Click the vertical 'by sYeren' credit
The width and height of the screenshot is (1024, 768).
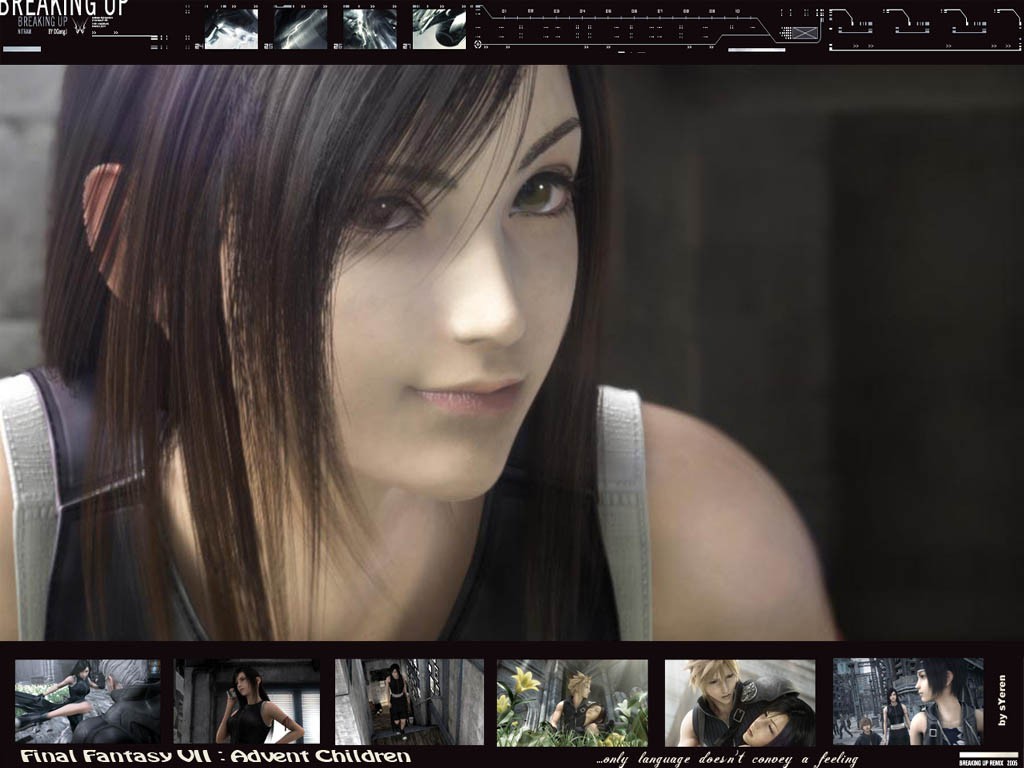pyautogui.click(x=1002, y=700)
